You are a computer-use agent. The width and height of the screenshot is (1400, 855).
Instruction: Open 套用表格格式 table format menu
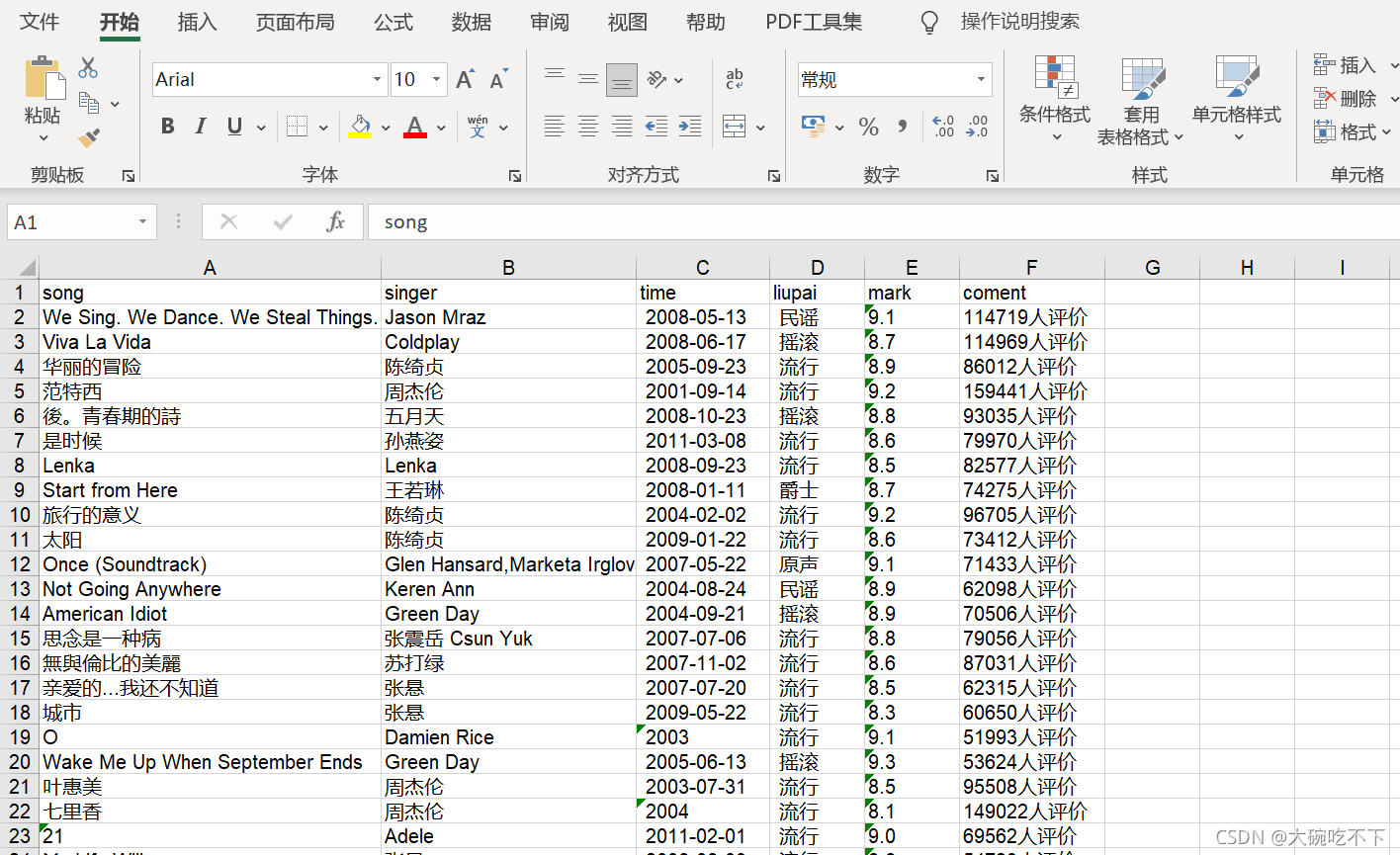[1141, 100]
